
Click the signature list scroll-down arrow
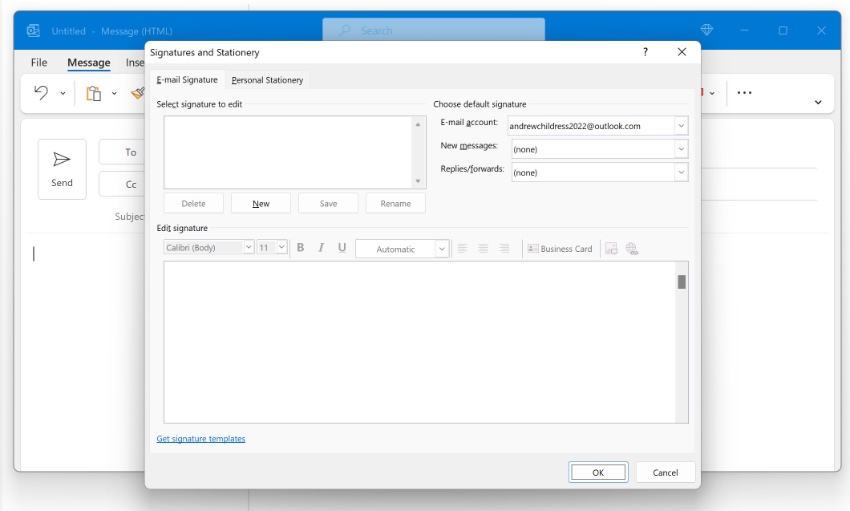pyautogui.click(x=417, y=180)
